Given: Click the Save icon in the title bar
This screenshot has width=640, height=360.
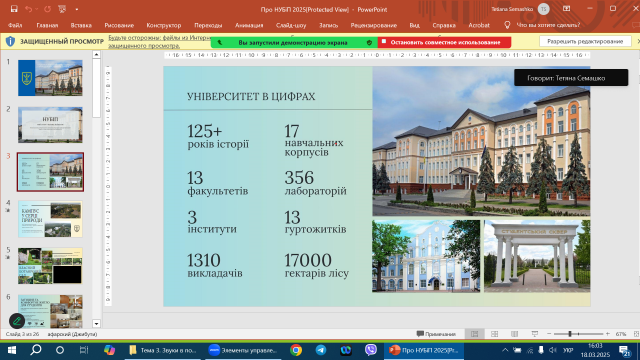Looking at the screenshot, I should pos(14,9).
